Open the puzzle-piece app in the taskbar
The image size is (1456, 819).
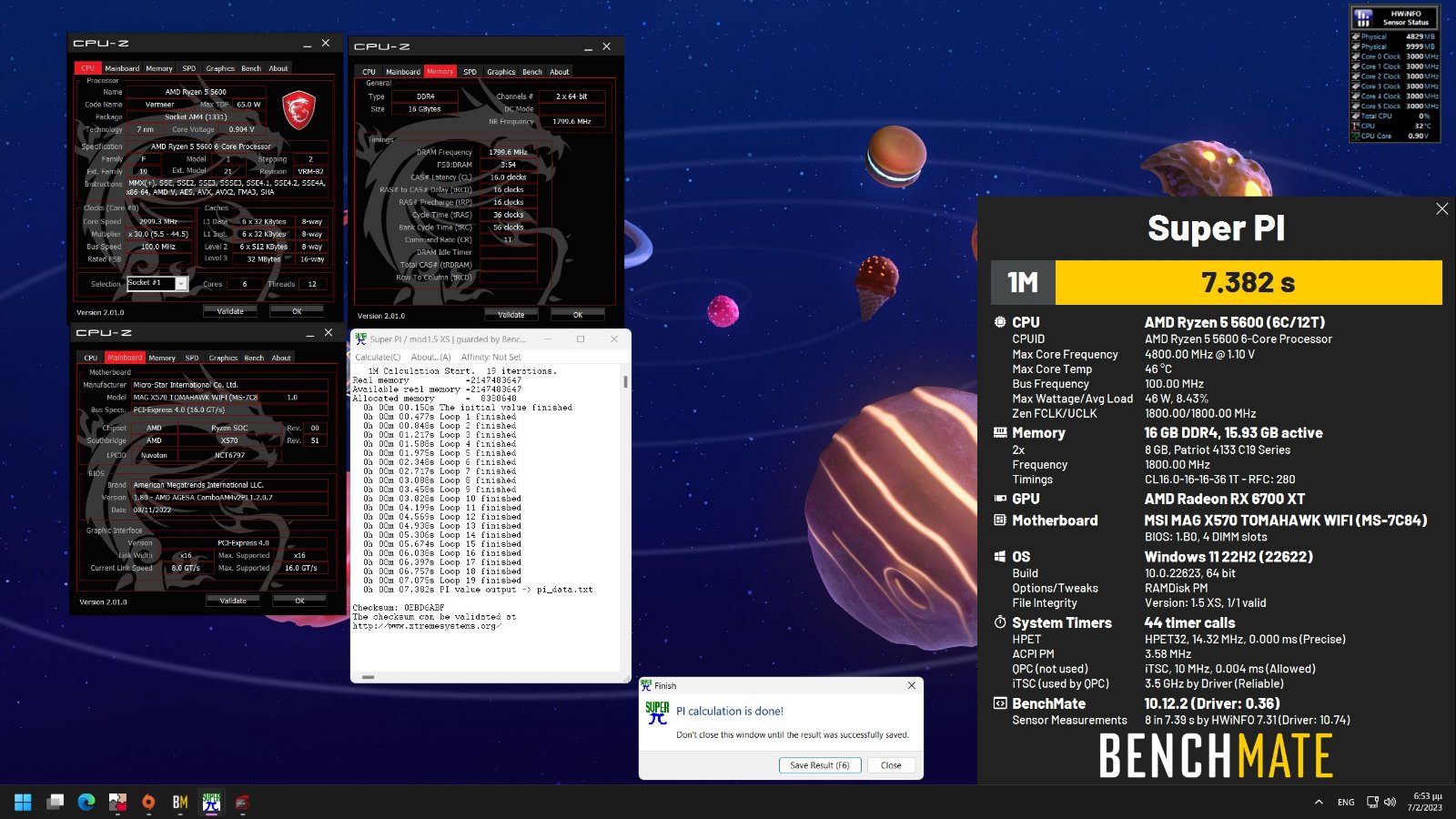click(117, 802)
